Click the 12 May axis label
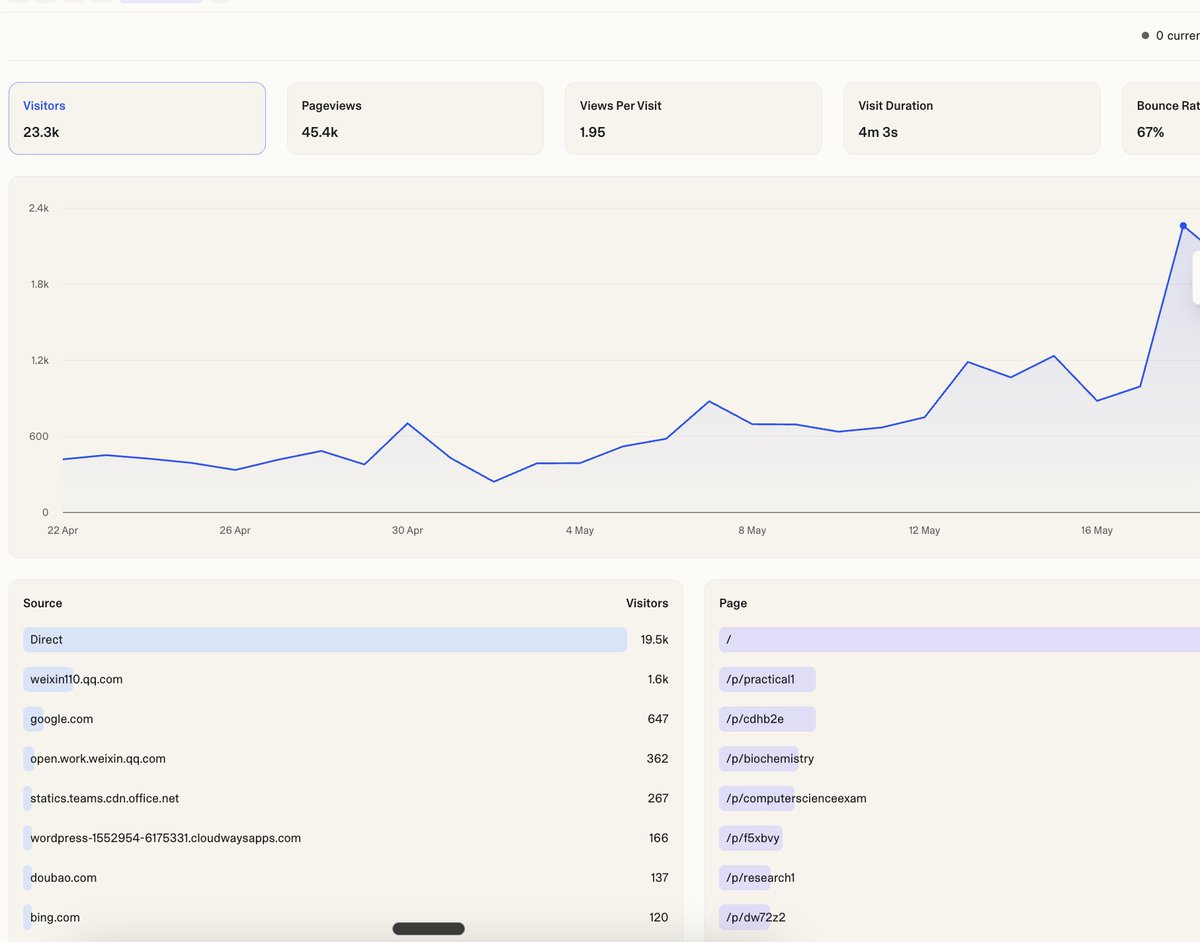1200x942 pixels. point(924,530)
